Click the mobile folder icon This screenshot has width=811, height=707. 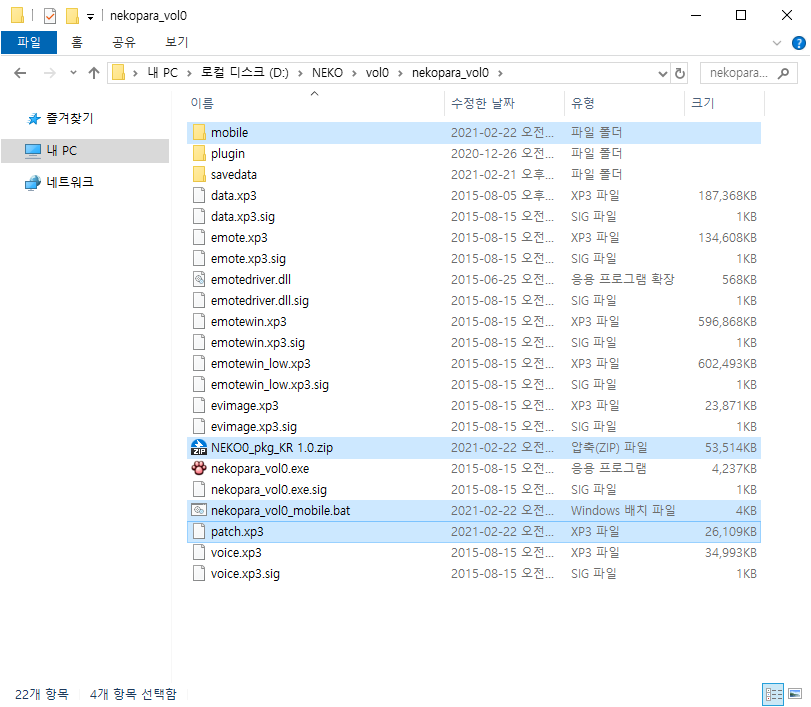tap(199, 132)
